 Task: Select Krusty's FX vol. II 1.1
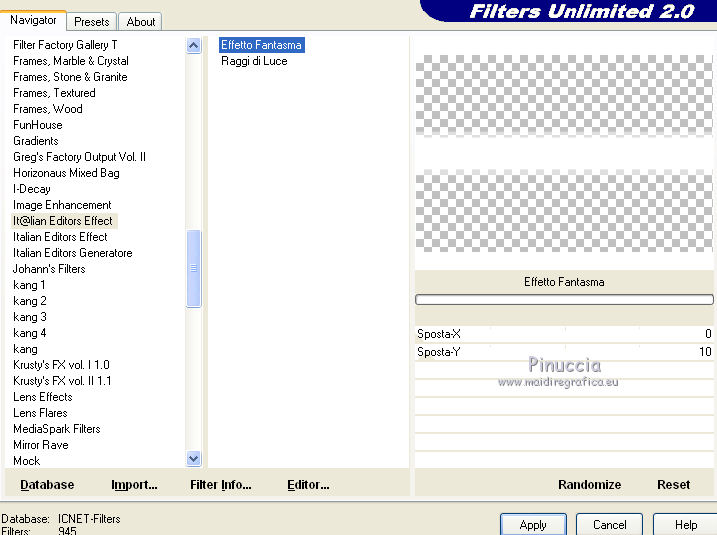pos(62,381)
